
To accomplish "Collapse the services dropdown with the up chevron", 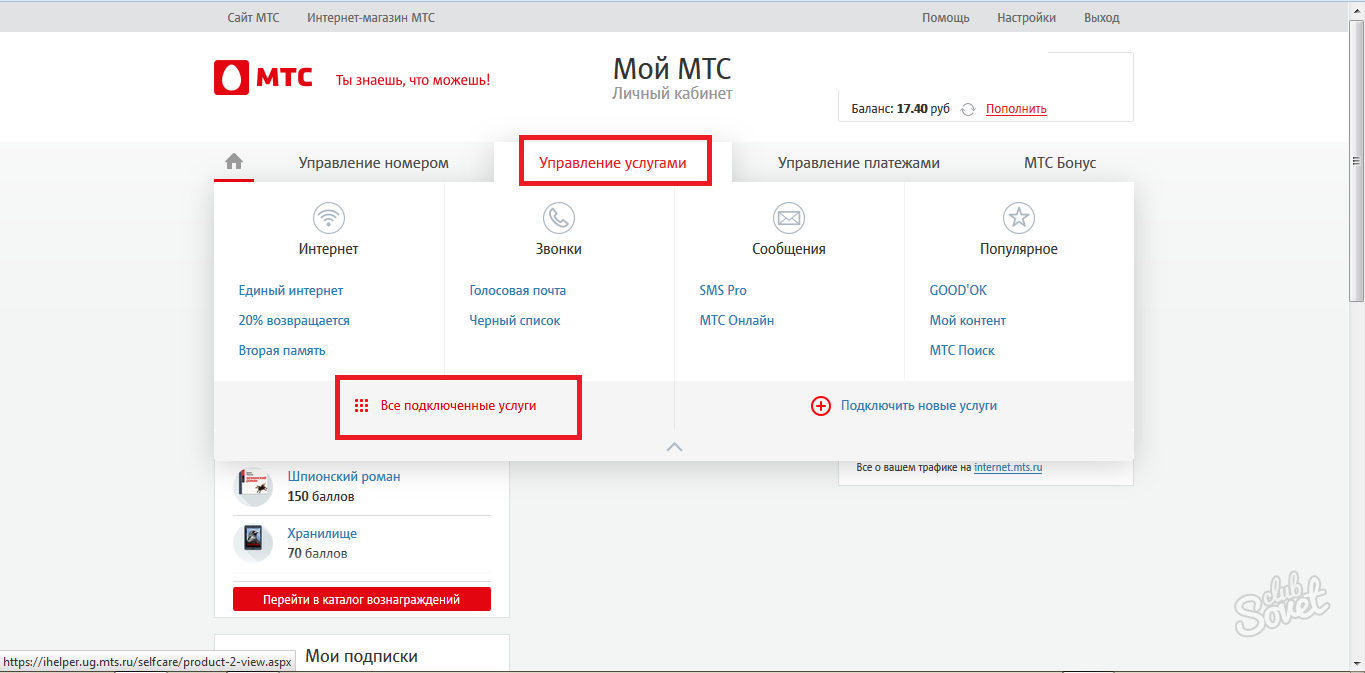I will (x=674, y=447).
